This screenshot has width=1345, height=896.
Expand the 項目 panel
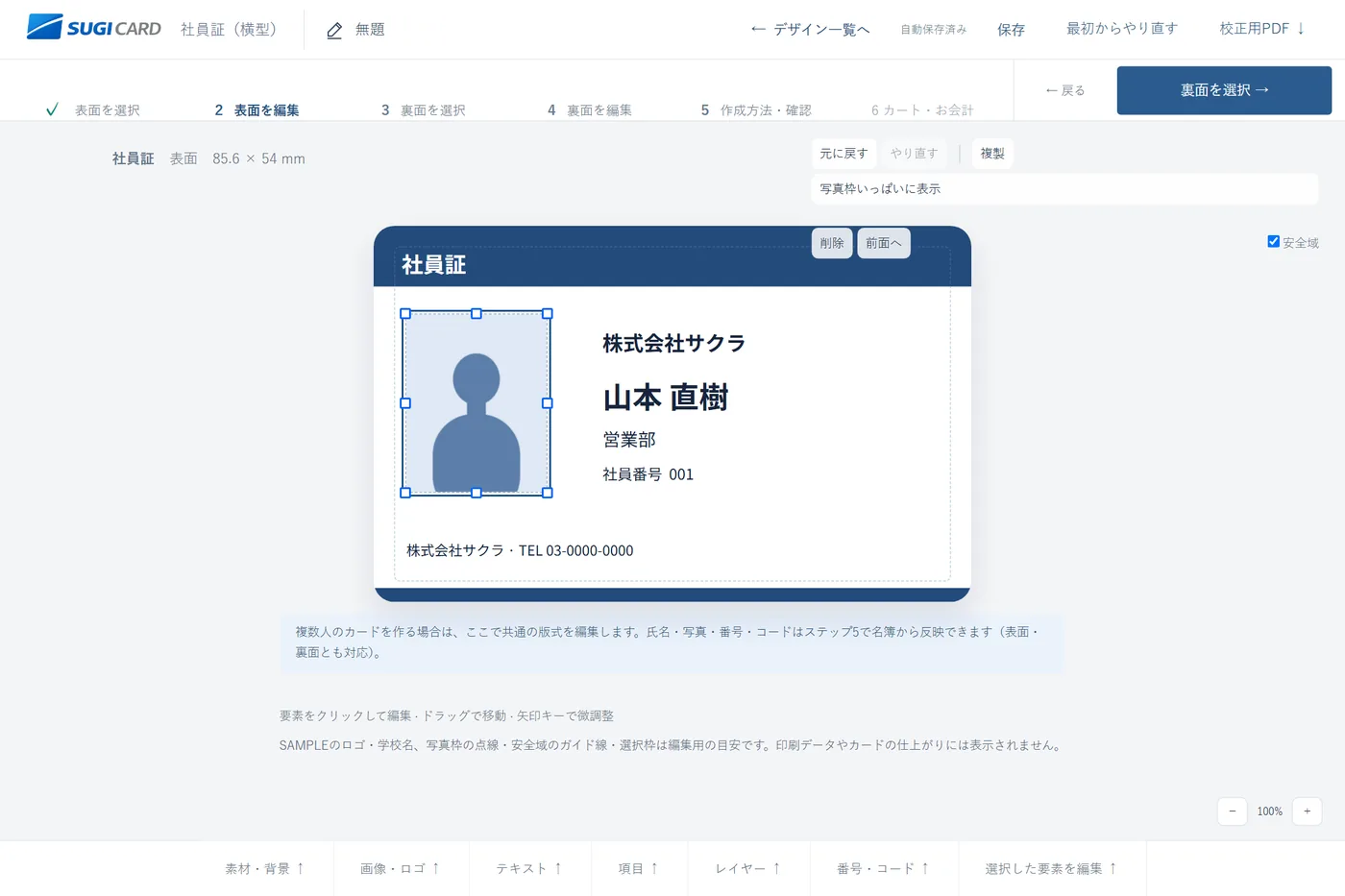pos(639,869)
